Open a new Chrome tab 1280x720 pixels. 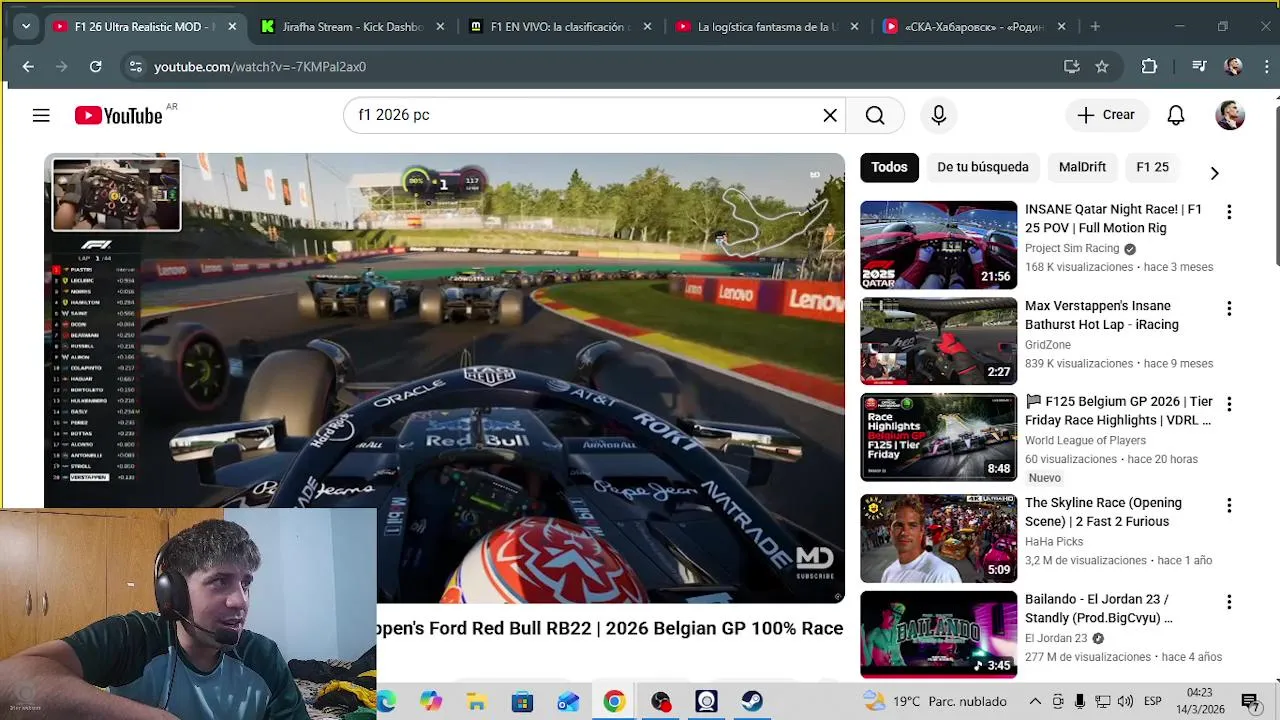1095,27
